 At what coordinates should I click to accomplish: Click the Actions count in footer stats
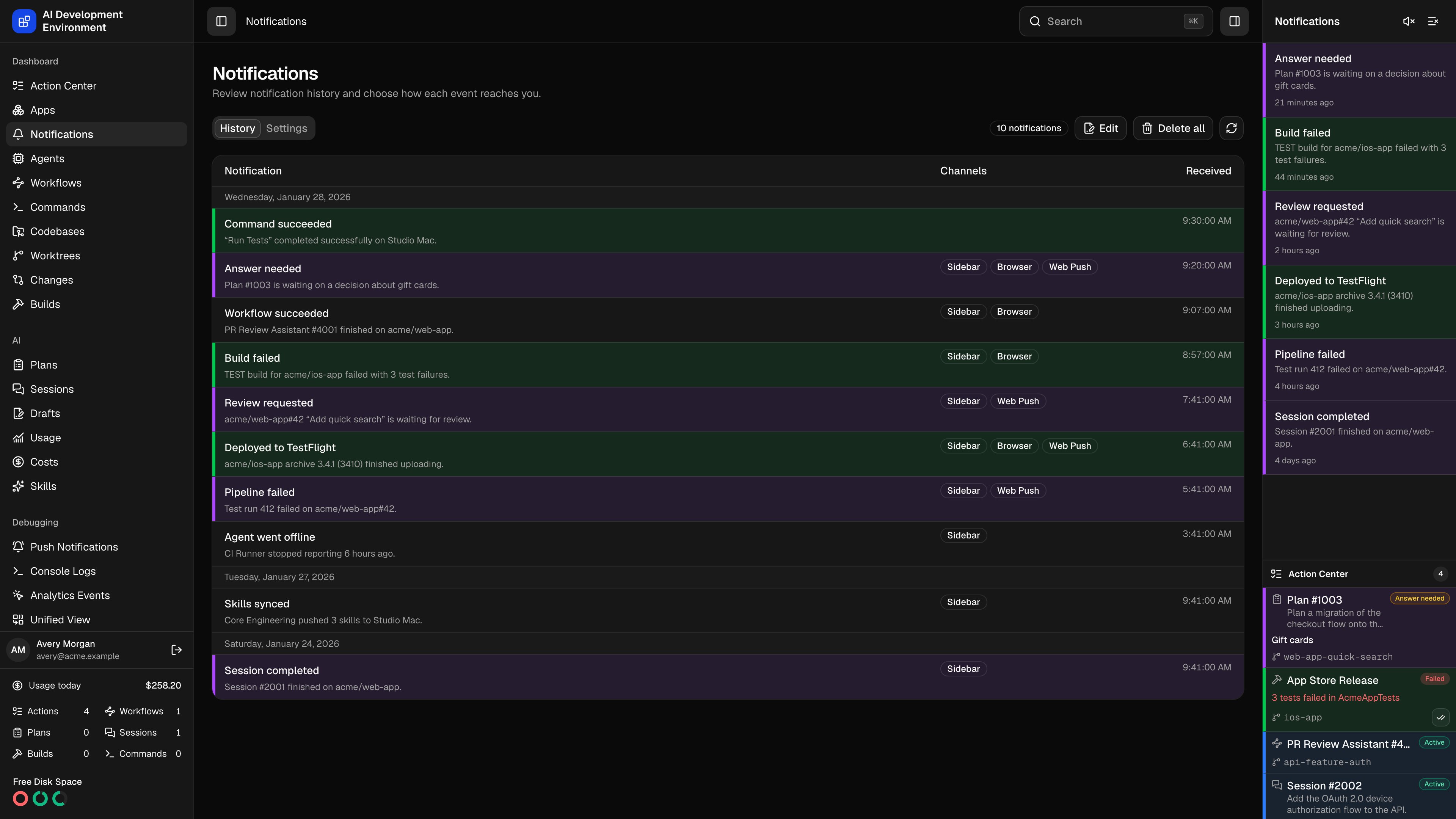point(51,712)
